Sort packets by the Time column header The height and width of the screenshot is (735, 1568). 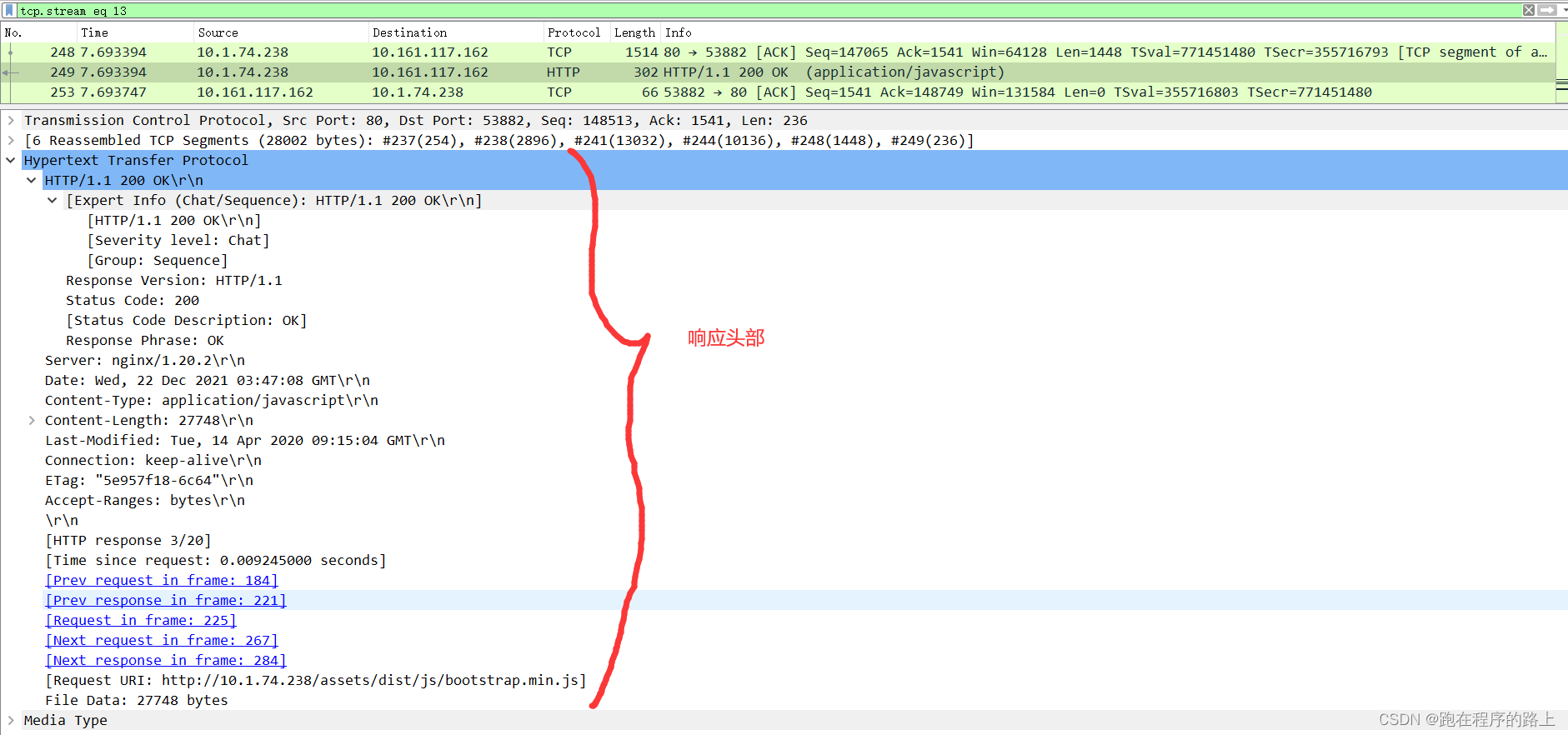135,32
